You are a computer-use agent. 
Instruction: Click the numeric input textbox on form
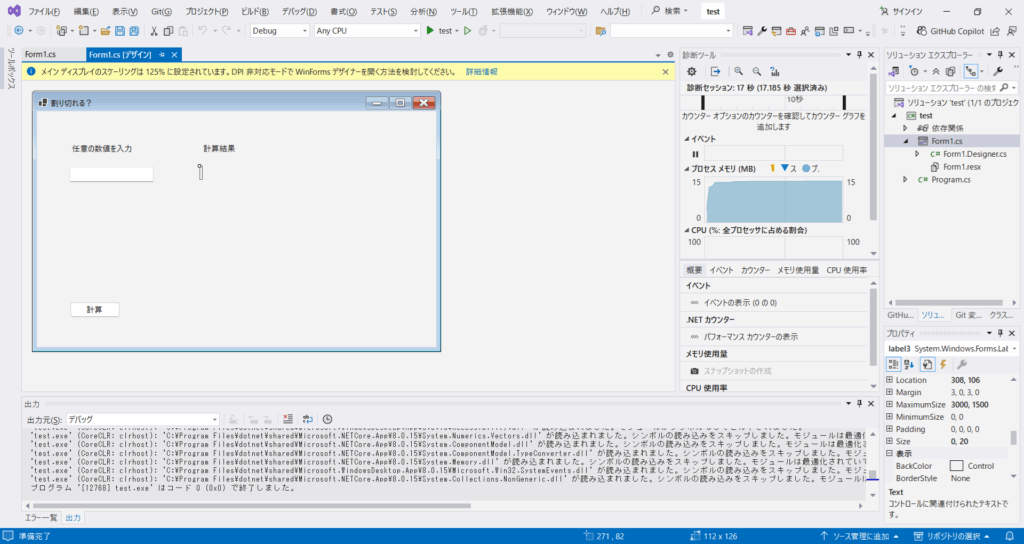(x=111, y=174)
